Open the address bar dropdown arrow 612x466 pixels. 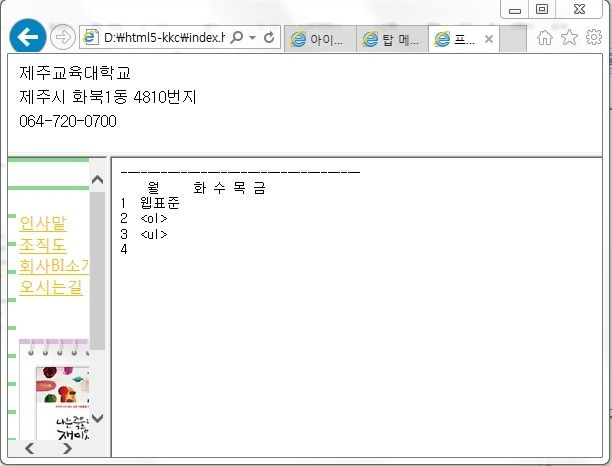(x=253, y=37)
